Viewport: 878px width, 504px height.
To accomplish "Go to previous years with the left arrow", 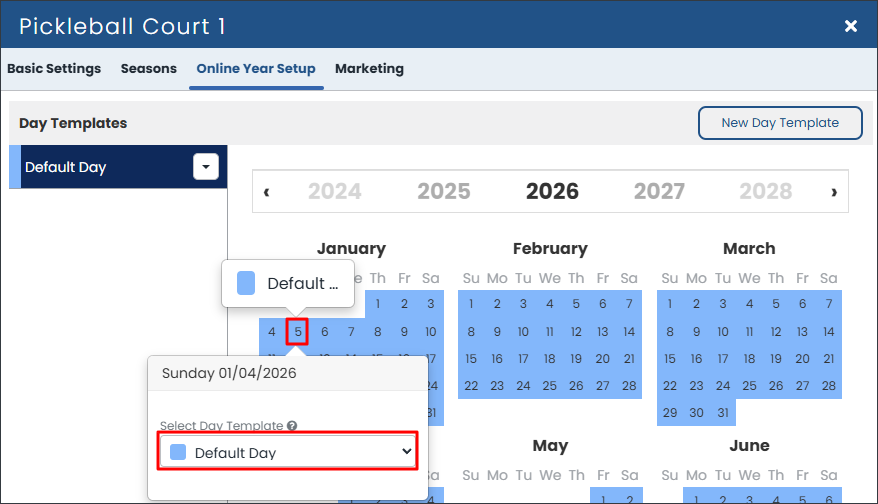I will point(267,192).
